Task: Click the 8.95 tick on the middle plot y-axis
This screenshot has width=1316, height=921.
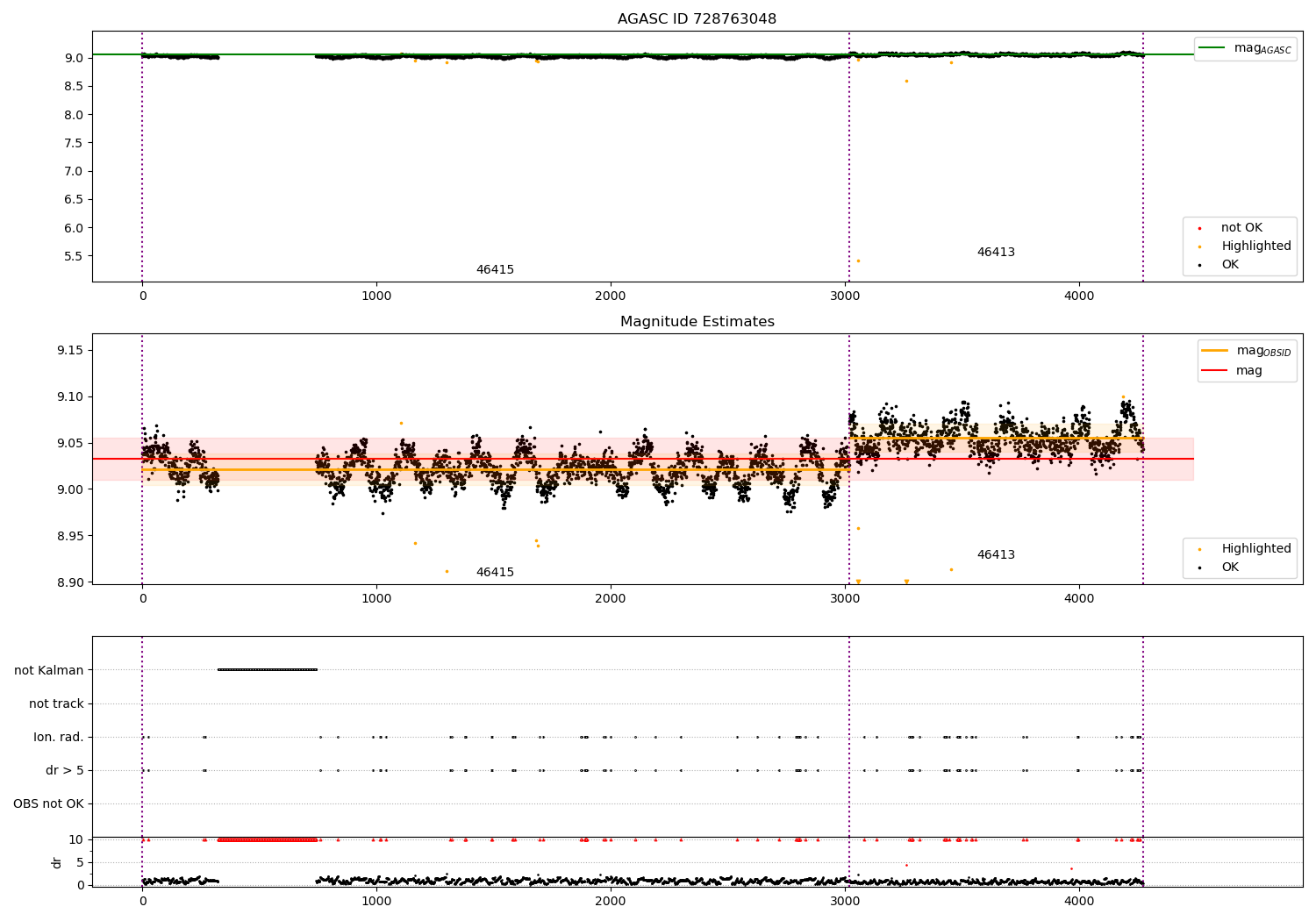Action: click(70, 536)
